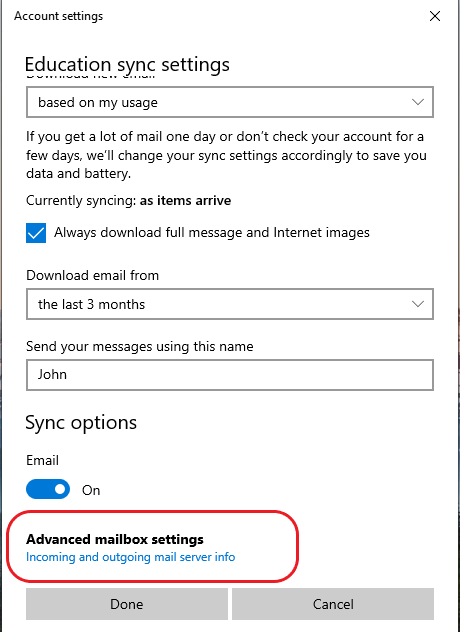Click the "Send your messages using this name" label
Screen dimensions: 460x632
[139, 347]
